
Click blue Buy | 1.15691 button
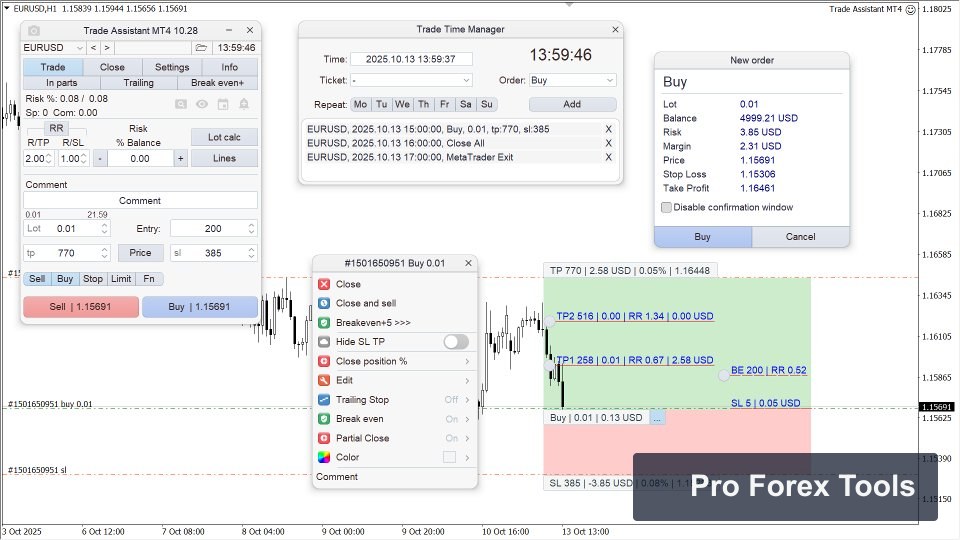200,307
